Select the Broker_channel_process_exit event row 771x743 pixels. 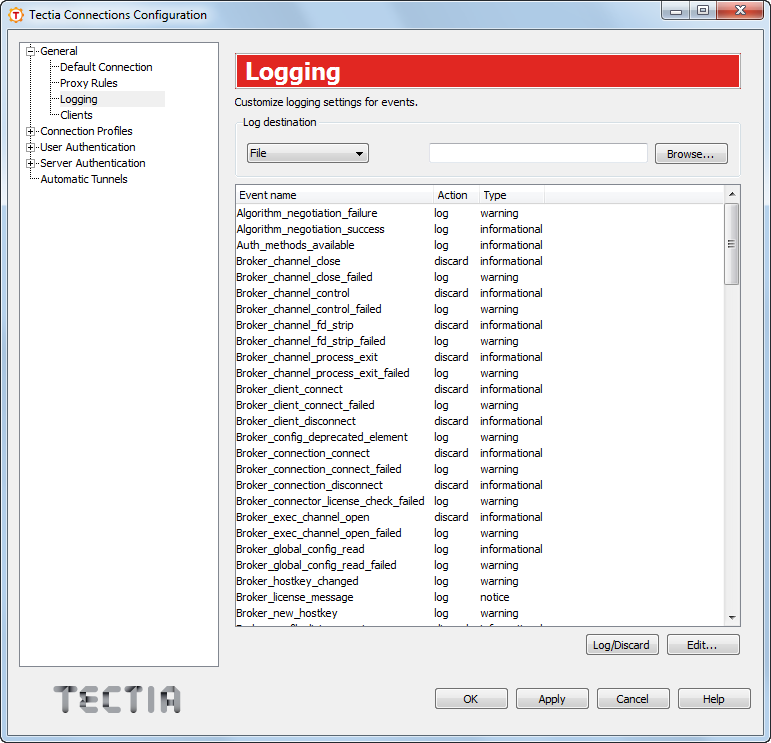(389, 357)
